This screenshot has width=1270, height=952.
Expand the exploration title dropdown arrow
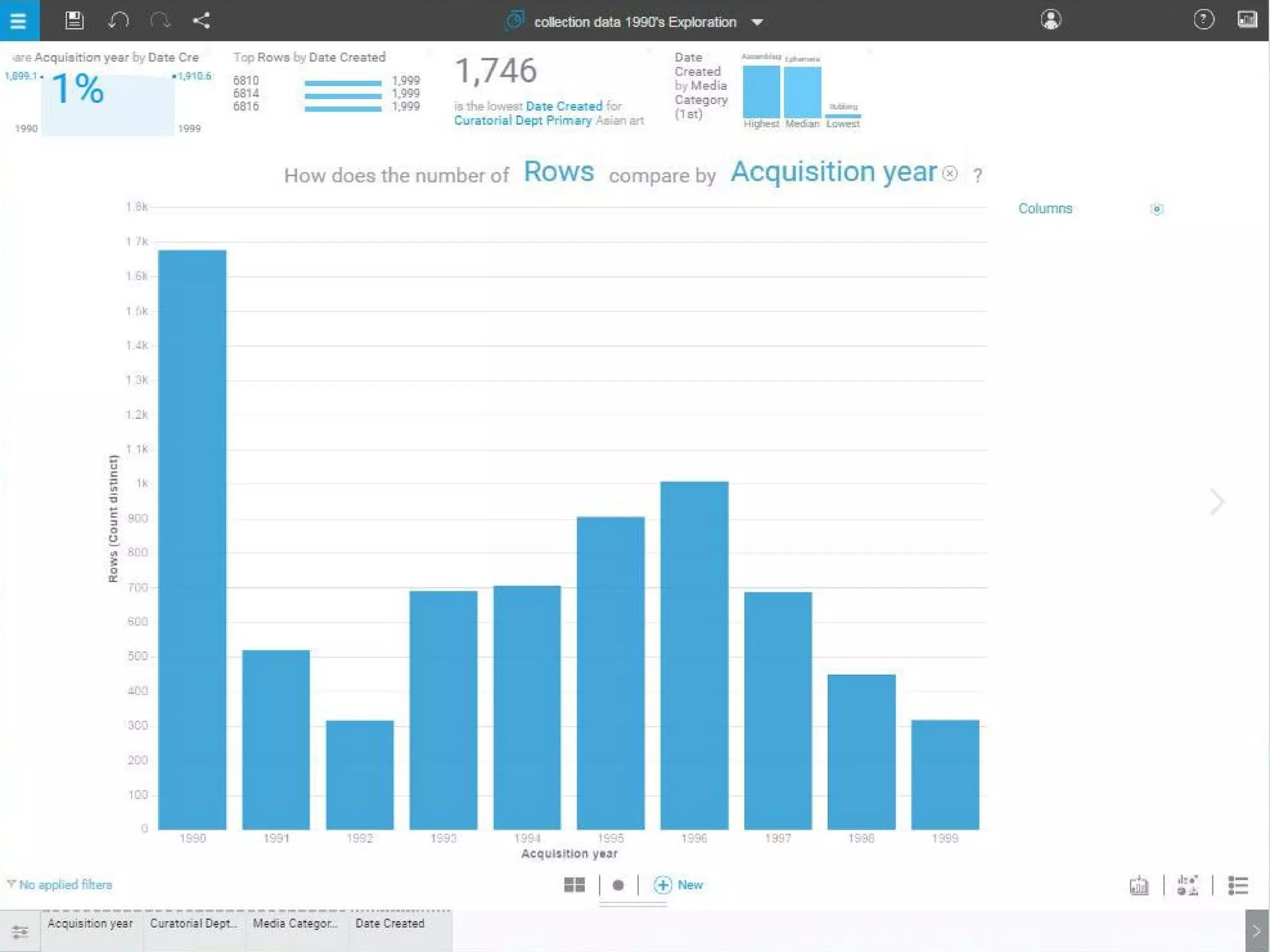[757, 22]
